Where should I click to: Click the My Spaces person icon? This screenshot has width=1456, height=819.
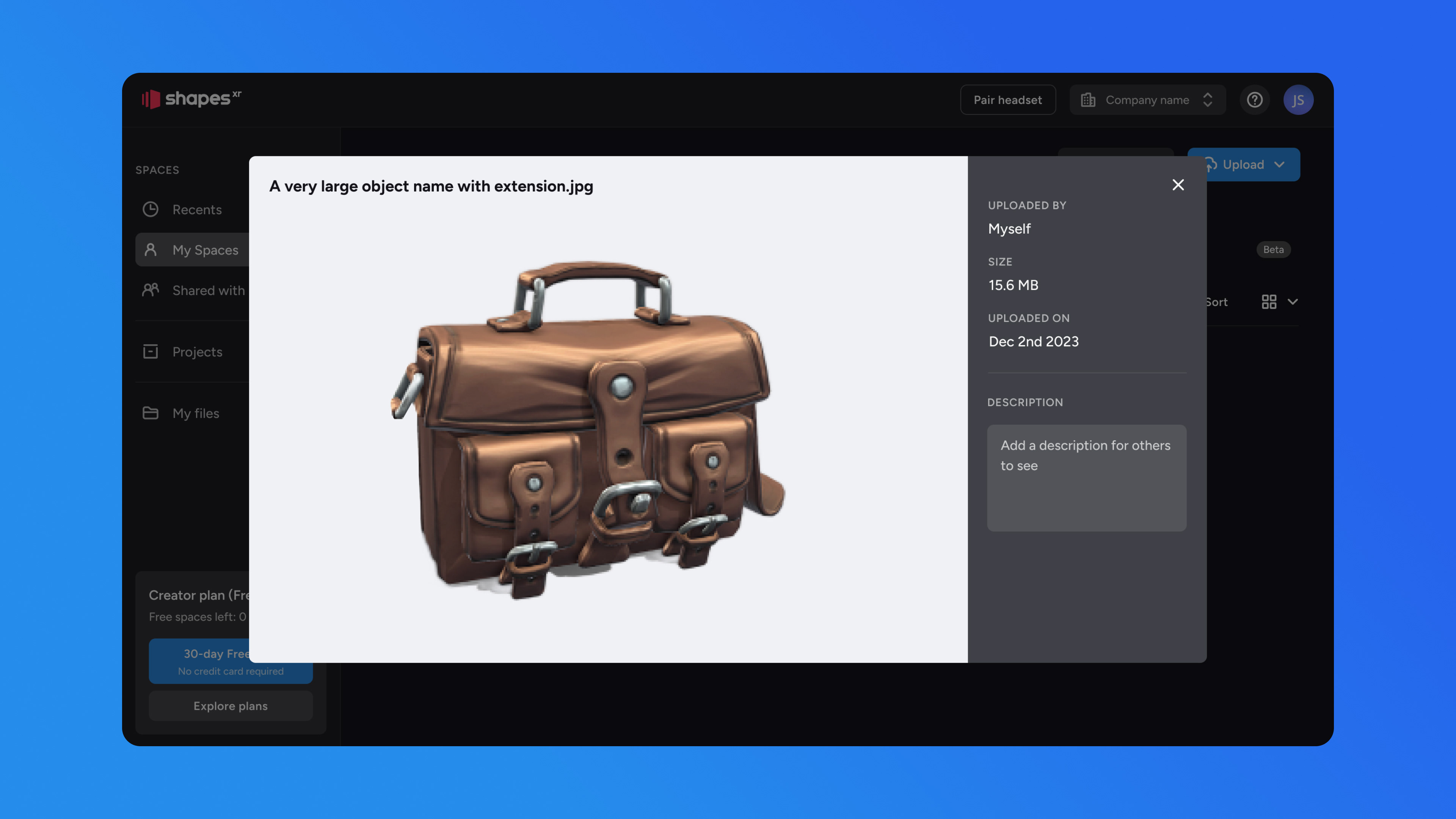pyautogui.click(x=151, y=249)
